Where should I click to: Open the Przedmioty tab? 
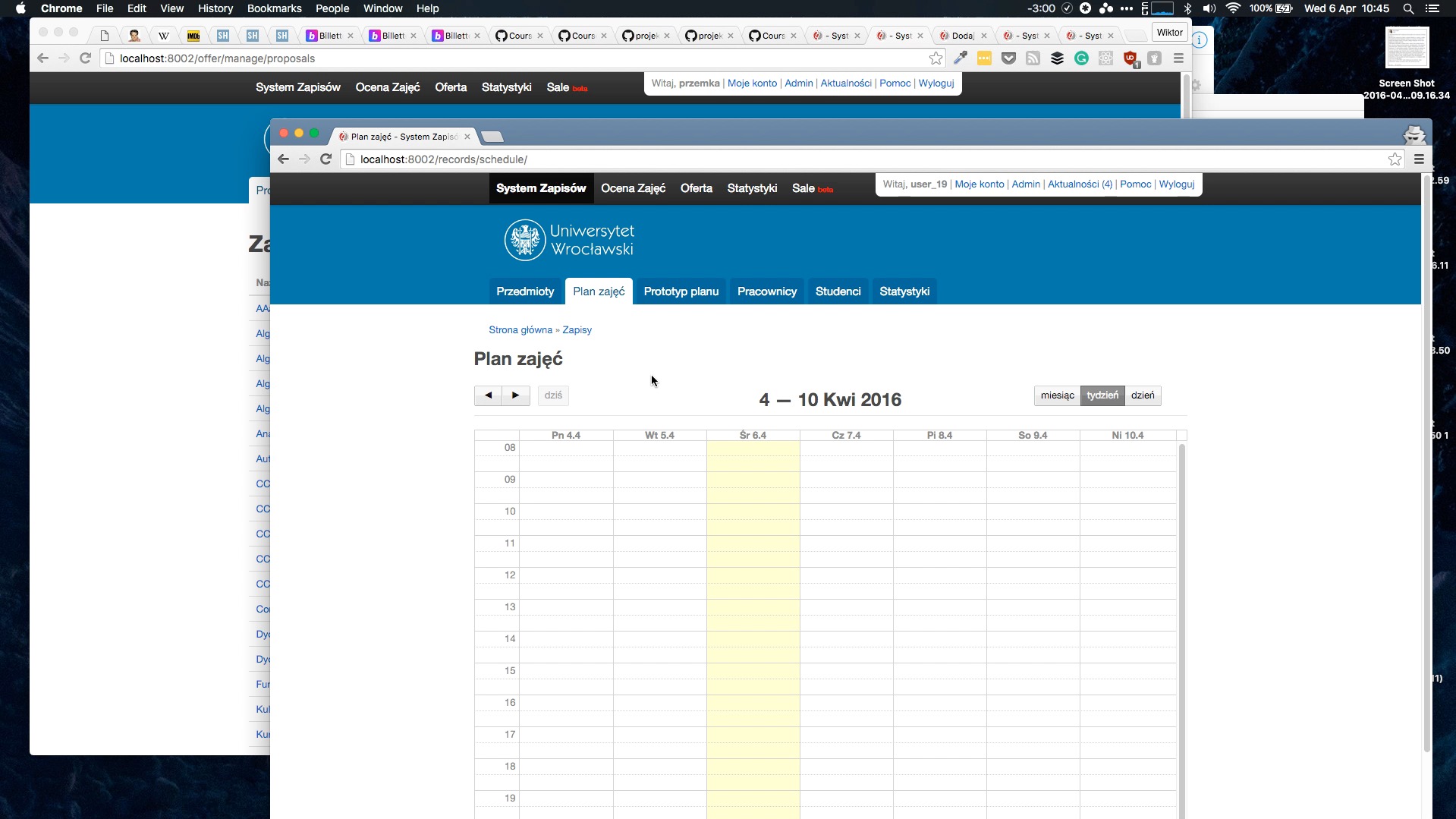click(x=525, y=291)
